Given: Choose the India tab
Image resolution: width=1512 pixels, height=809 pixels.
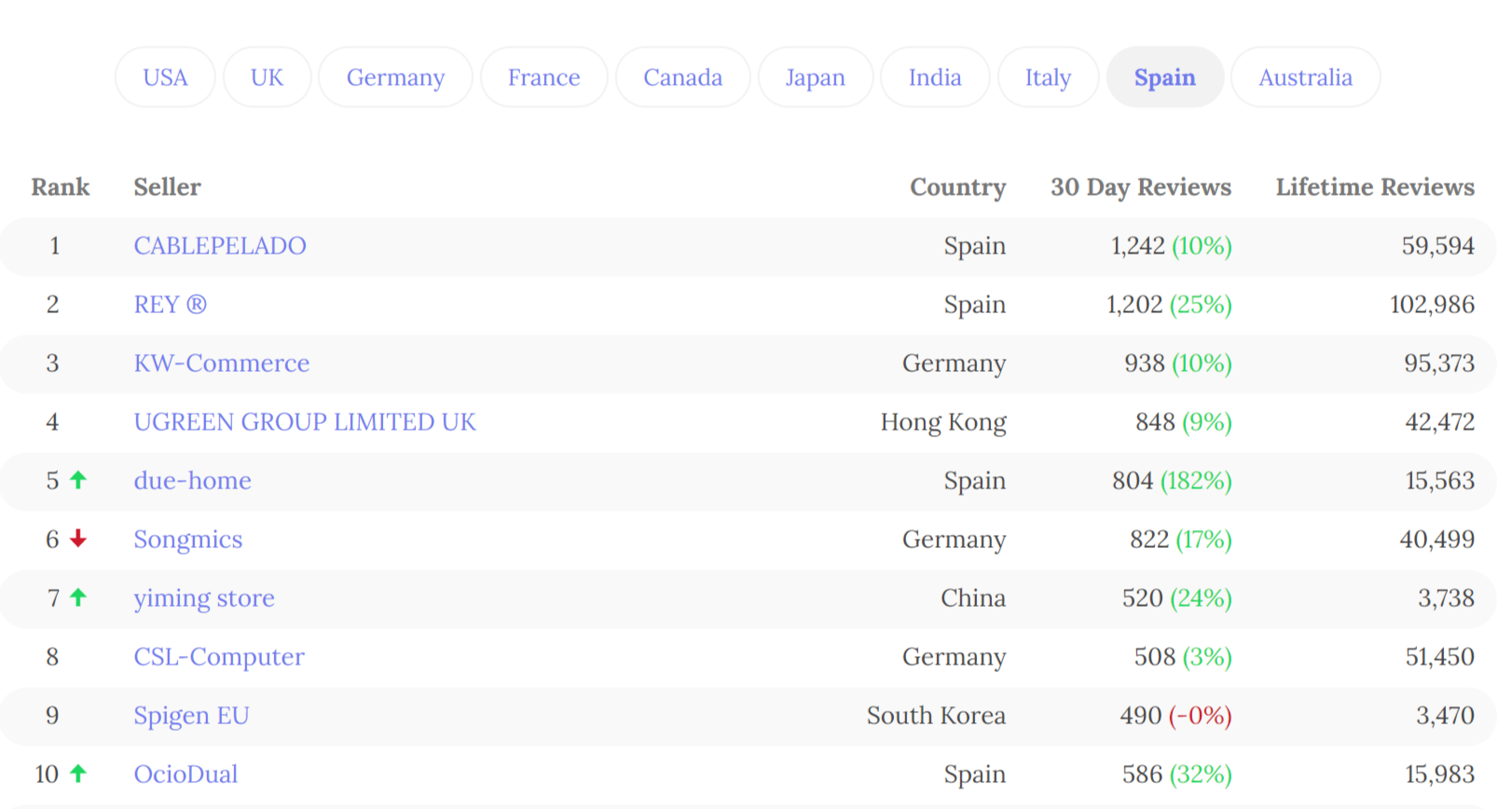Looking at the screenshot, I should click(x=935, y=77).
